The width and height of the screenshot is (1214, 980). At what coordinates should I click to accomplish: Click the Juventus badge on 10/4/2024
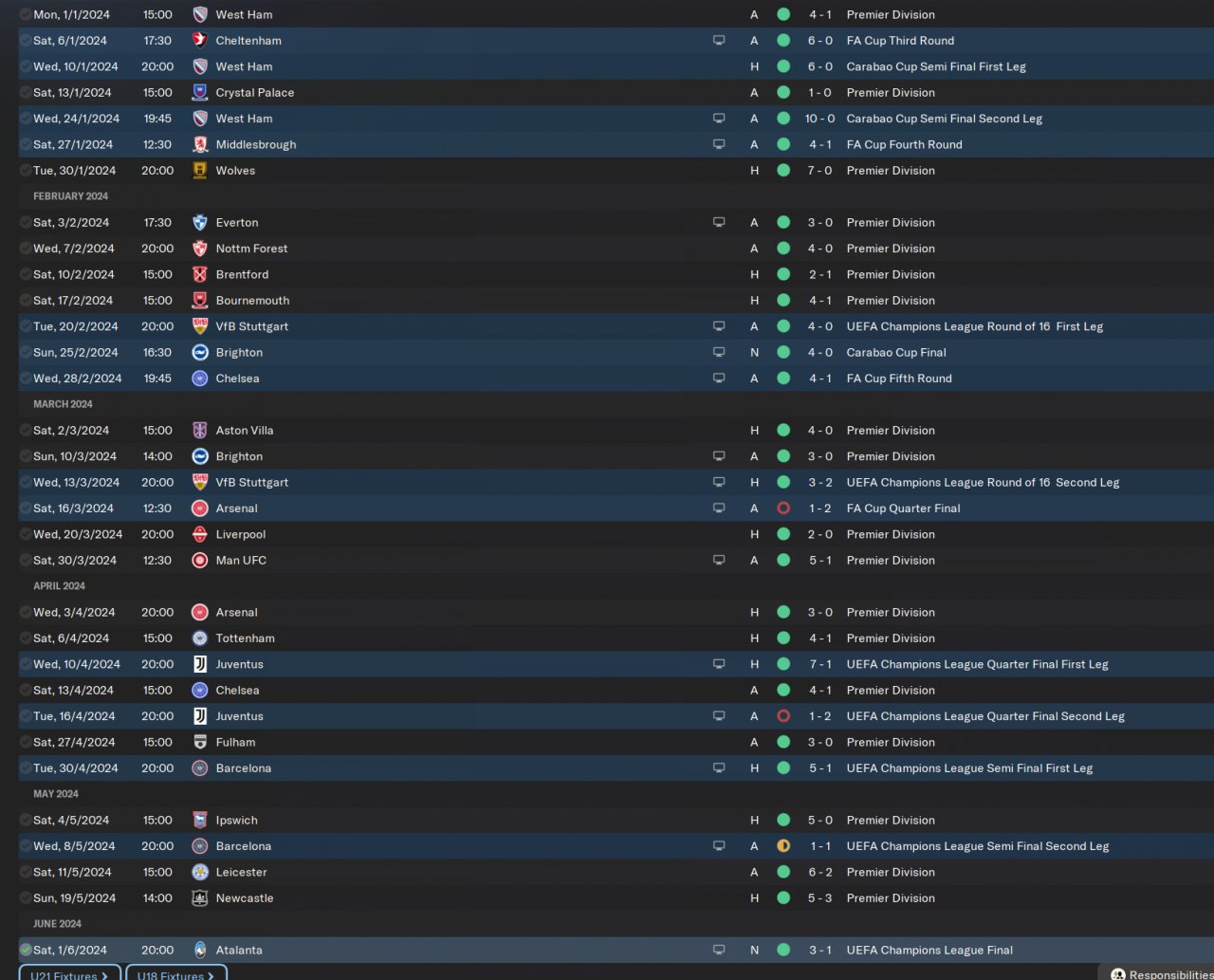click(x=200, y=664)
